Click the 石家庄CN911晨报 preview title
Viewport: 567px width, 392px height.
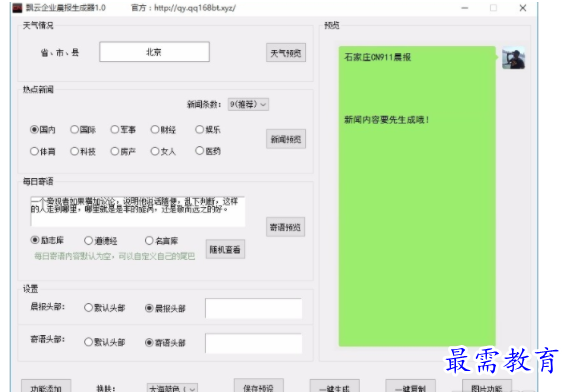pos(378,57)
